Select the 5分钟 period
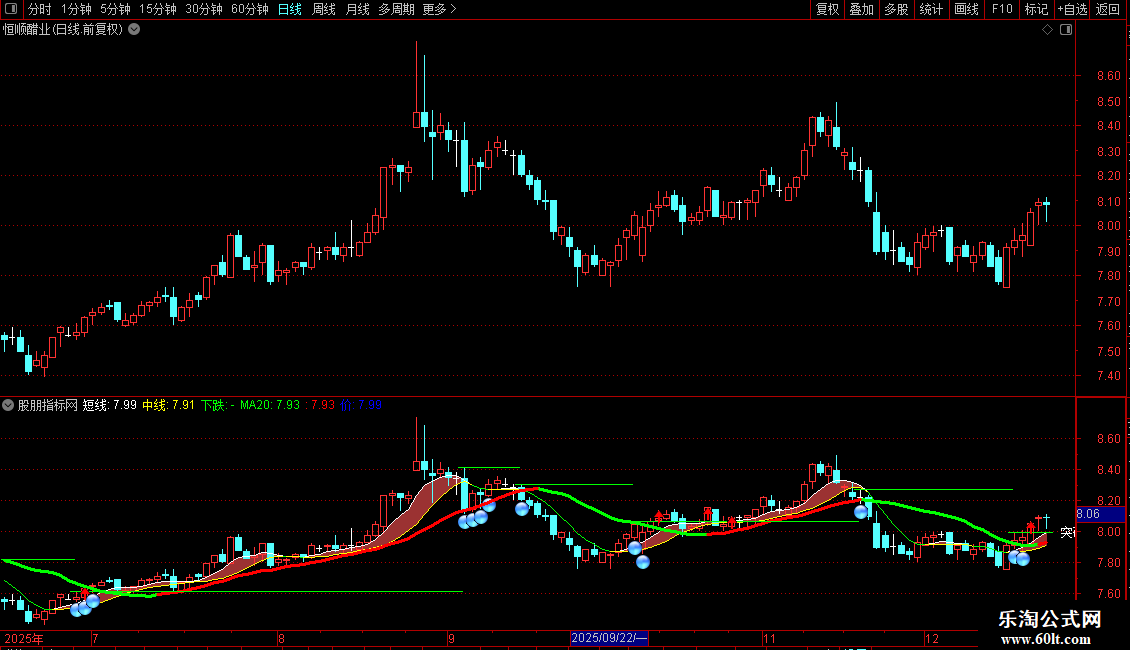 pos(115,9)
